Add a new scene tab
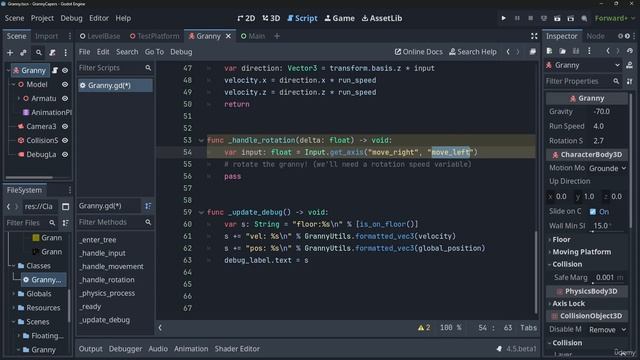The image size is (640, 360). (x=277, y=36)
